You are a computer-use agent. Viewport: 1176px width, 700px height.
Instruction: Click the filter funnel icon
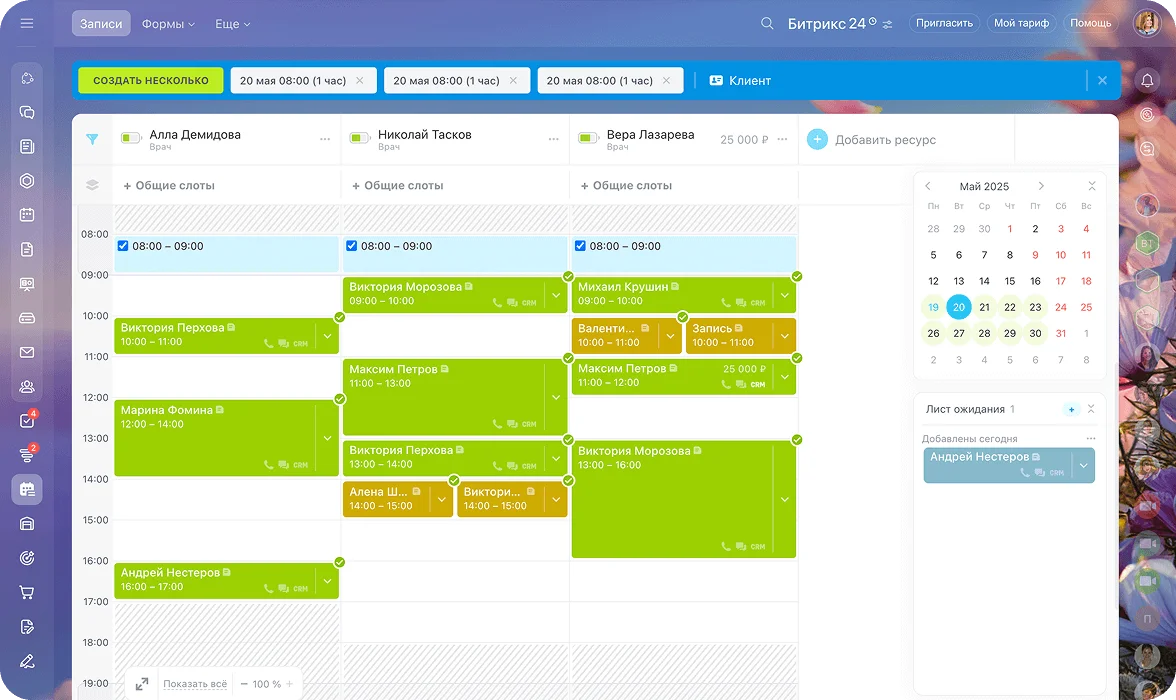pos(92,140)
